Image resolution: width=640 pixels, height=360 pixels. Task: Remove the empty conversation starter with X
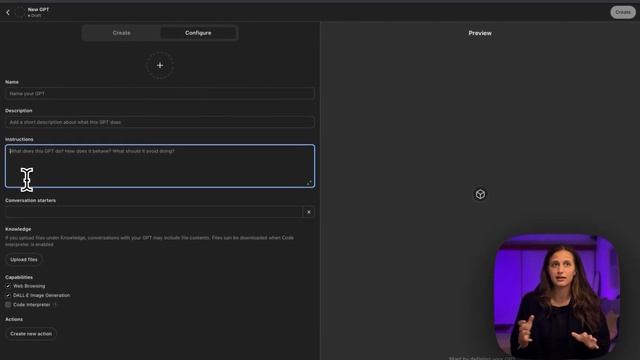(309, 212)
